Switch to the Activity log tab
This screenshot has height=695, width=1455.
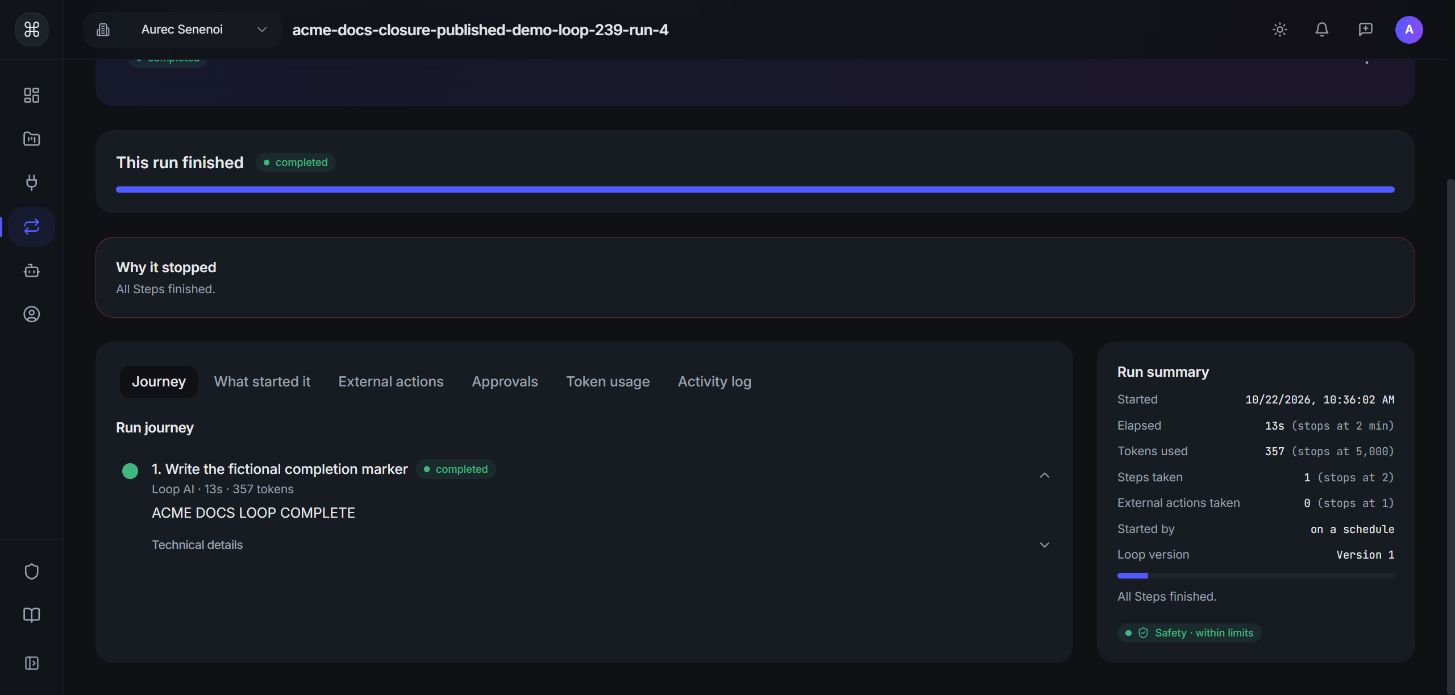(x=714, y=381)
